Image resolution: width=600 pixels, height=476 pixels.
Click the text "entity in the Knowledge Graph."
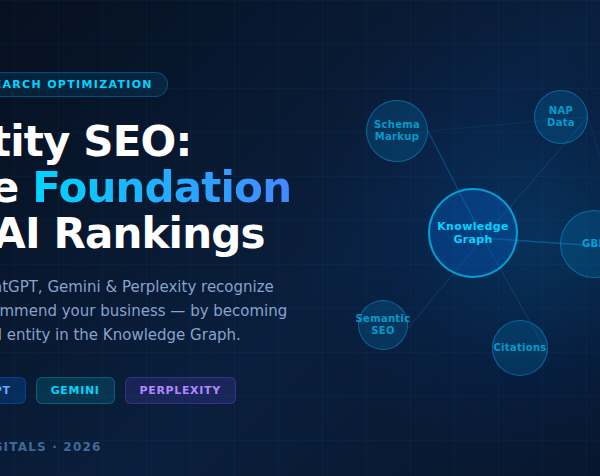[x=124, y=335]
